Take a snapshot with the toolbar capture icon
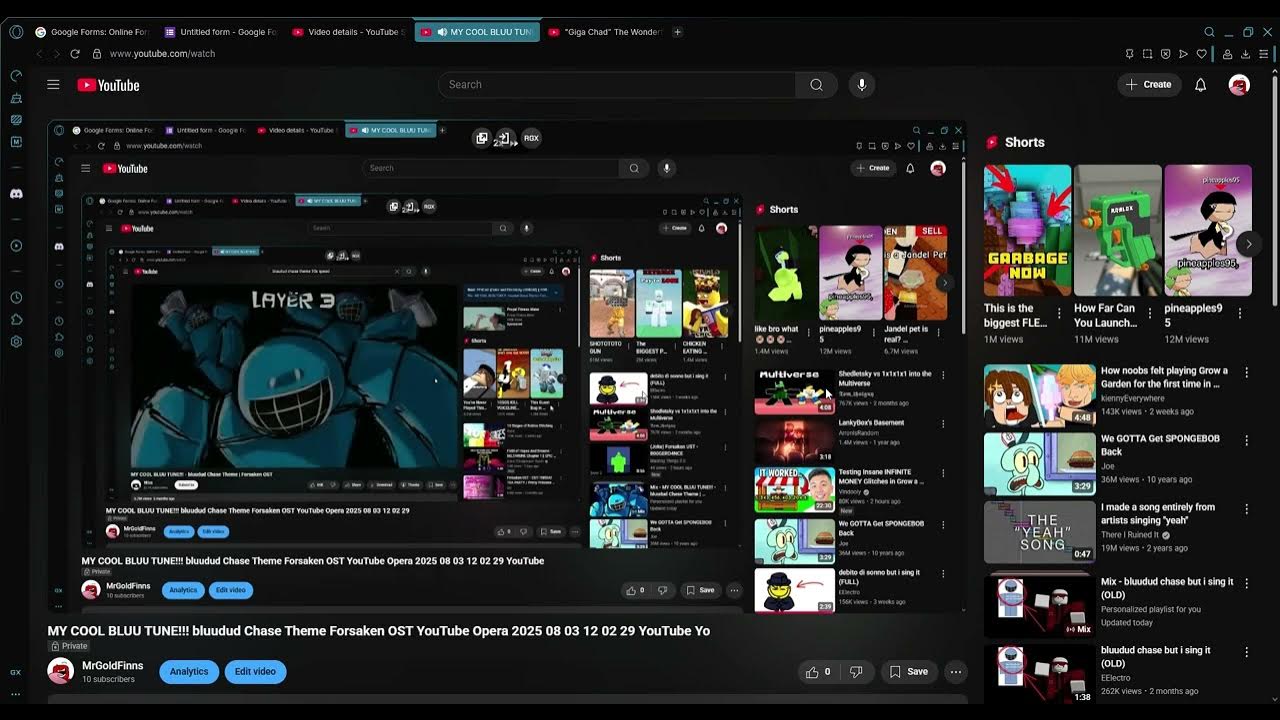1280x720 pixels. coord(1147,54)
